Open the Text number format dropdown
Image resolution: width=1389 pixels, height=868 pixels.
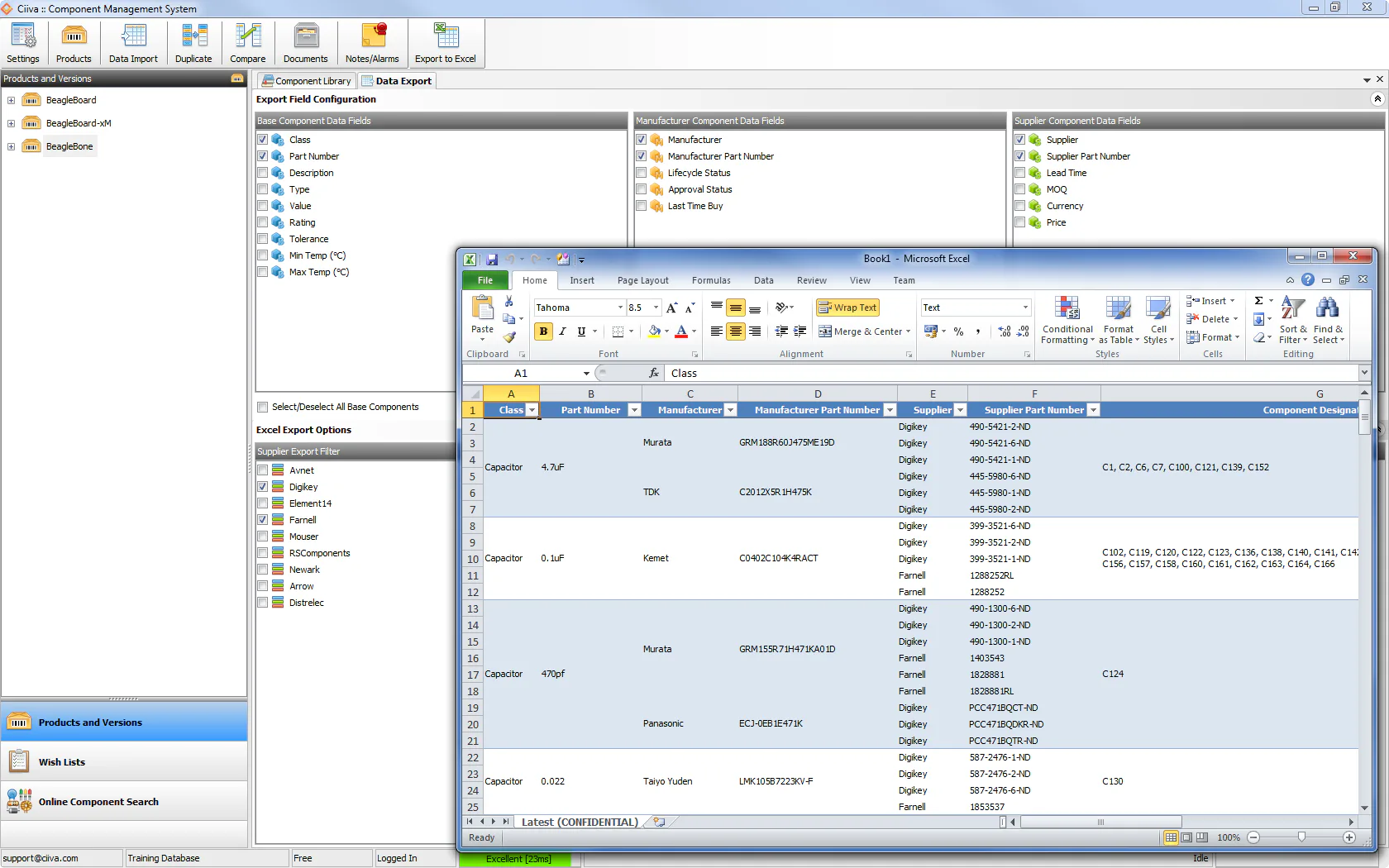pyautogui.click(x=1025, y=308)
